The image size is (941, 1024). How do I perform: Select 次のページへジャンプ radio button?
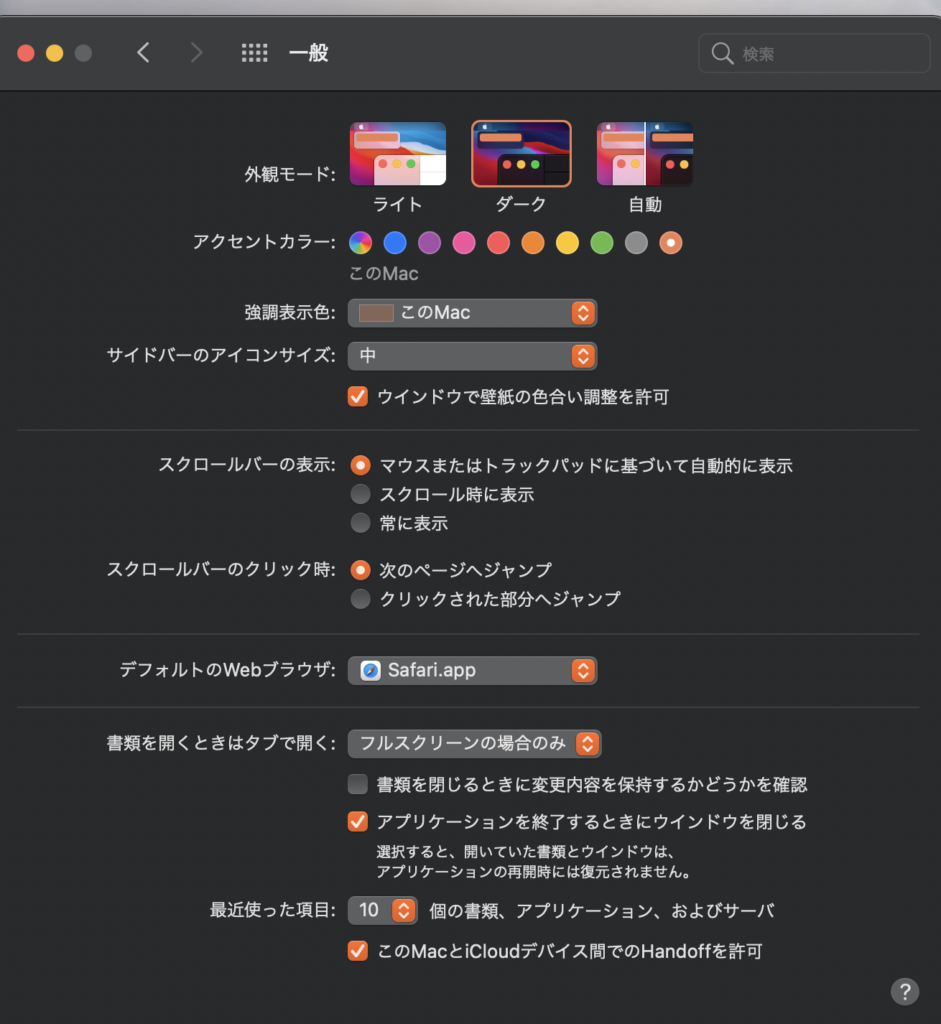tap(360, 570)
